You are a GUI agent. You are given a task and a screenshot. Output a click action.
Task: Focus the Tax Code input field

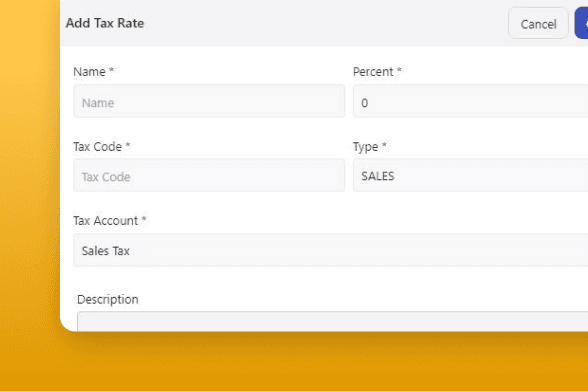[209, 176]
